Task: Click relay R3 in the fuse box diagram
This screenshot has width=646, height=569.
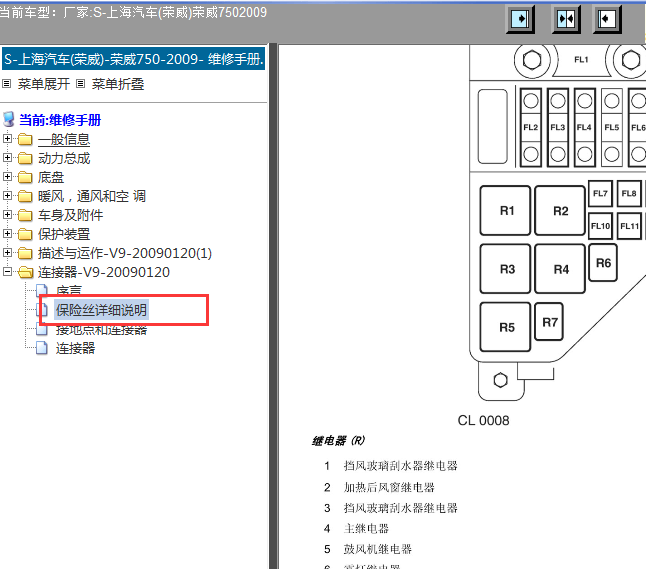Action: (505, 269)
